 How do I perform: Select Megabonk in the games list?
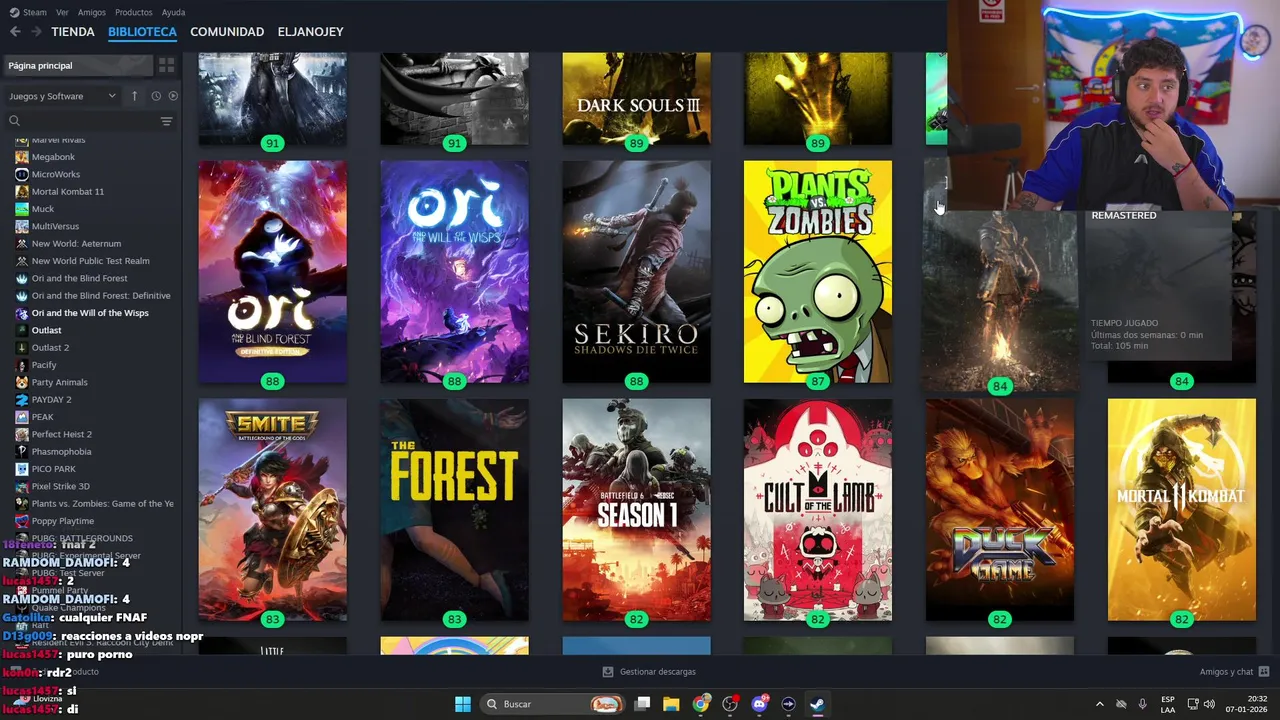click(x=53, y=157)
